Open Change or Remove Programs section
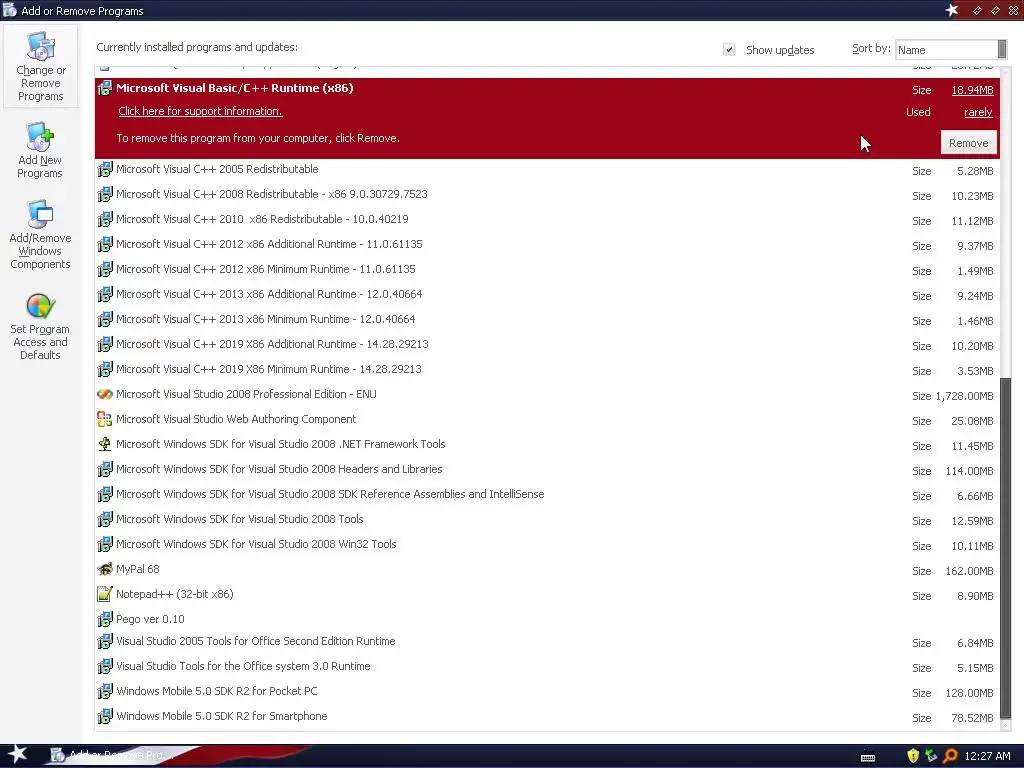This screenshot has height=768, width=1024. point(40,67)
